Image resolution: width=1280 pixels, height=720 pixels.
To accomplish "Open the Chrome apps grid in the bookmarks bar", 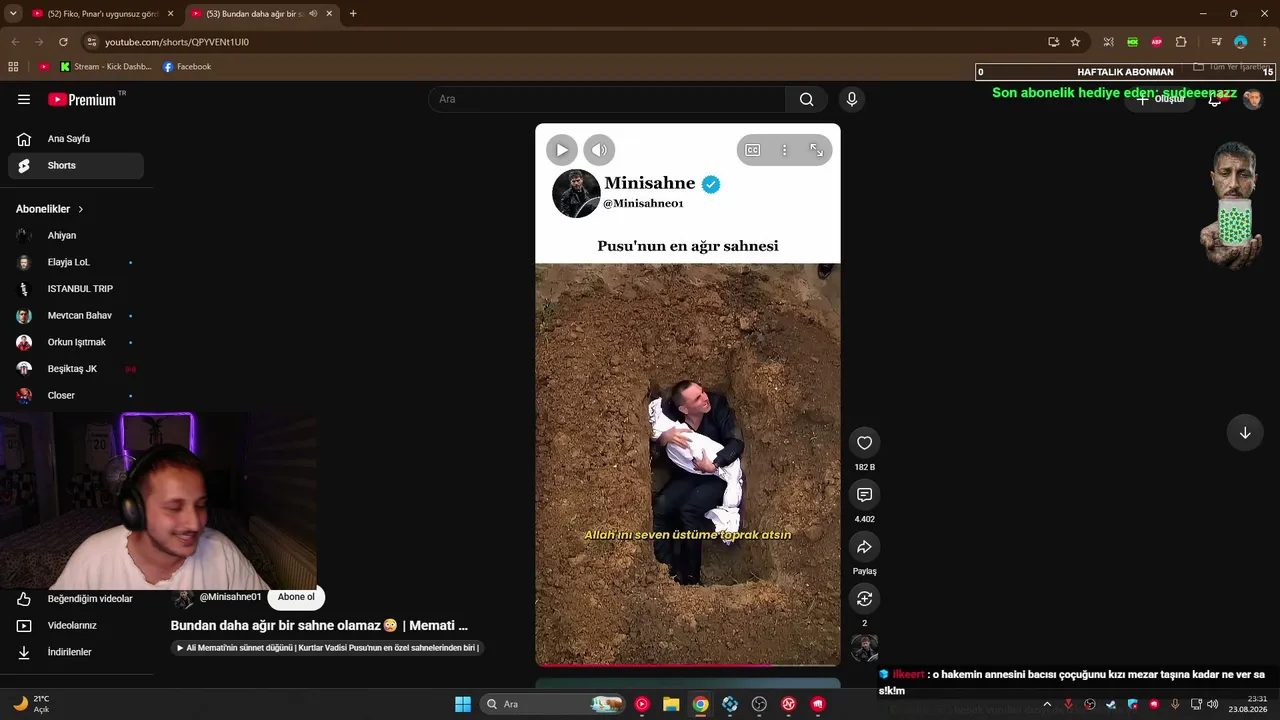I will pyautogui.click(x=13, y=67).
